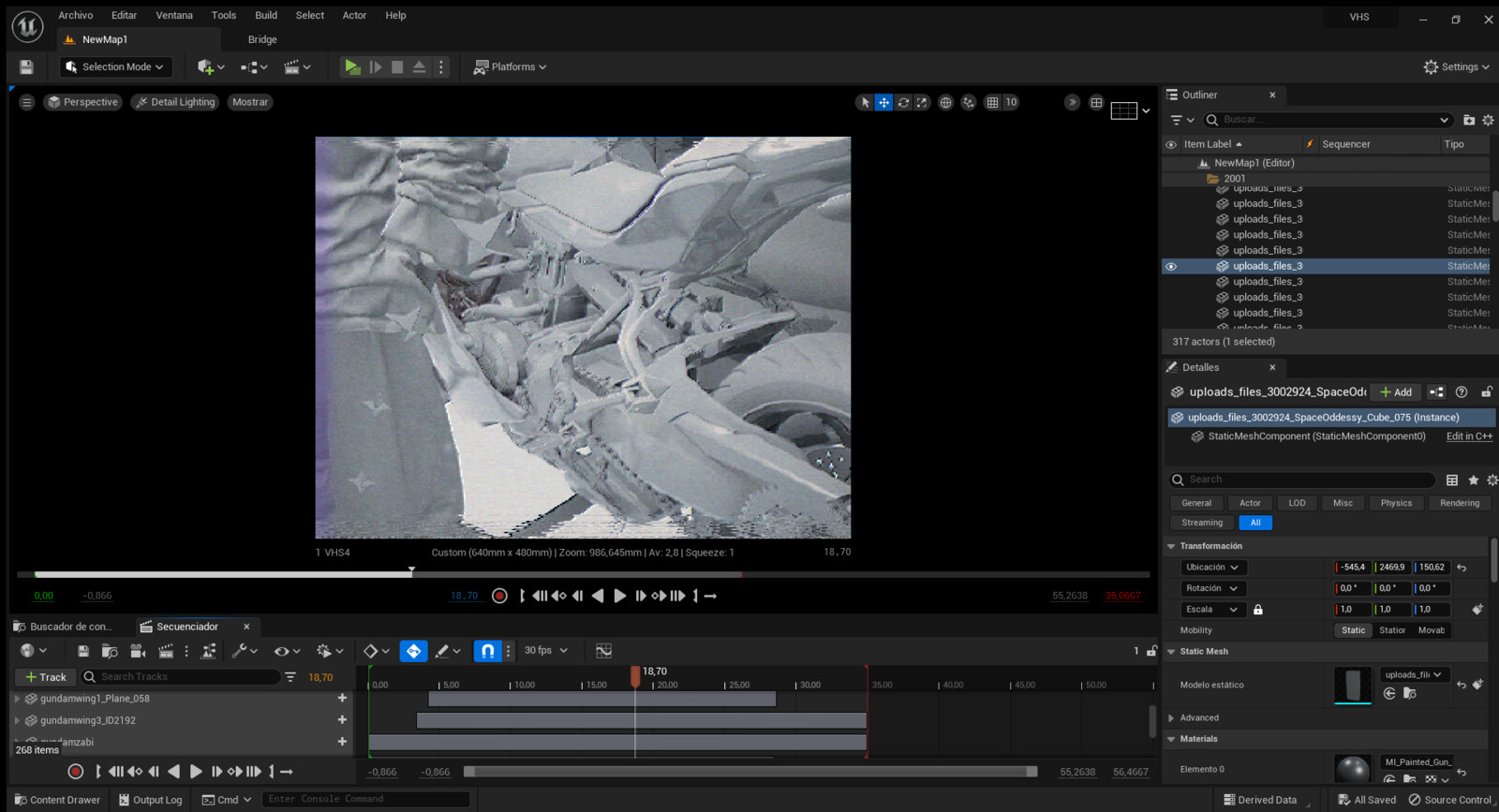Screen dimensions: 1499x812
Task: Open the Output Log
Action: coord(150,800)
